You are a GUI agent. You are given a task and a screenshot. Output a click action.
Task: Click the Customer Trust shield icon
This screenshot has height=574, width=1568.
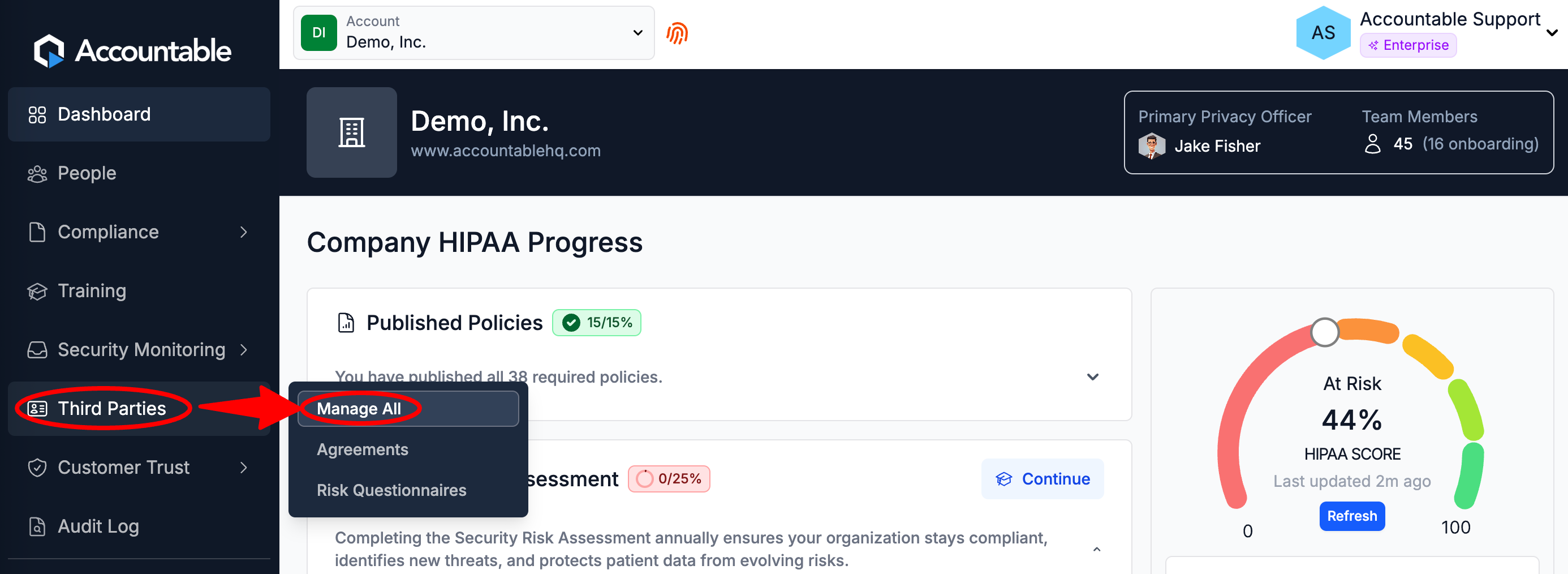37,468
